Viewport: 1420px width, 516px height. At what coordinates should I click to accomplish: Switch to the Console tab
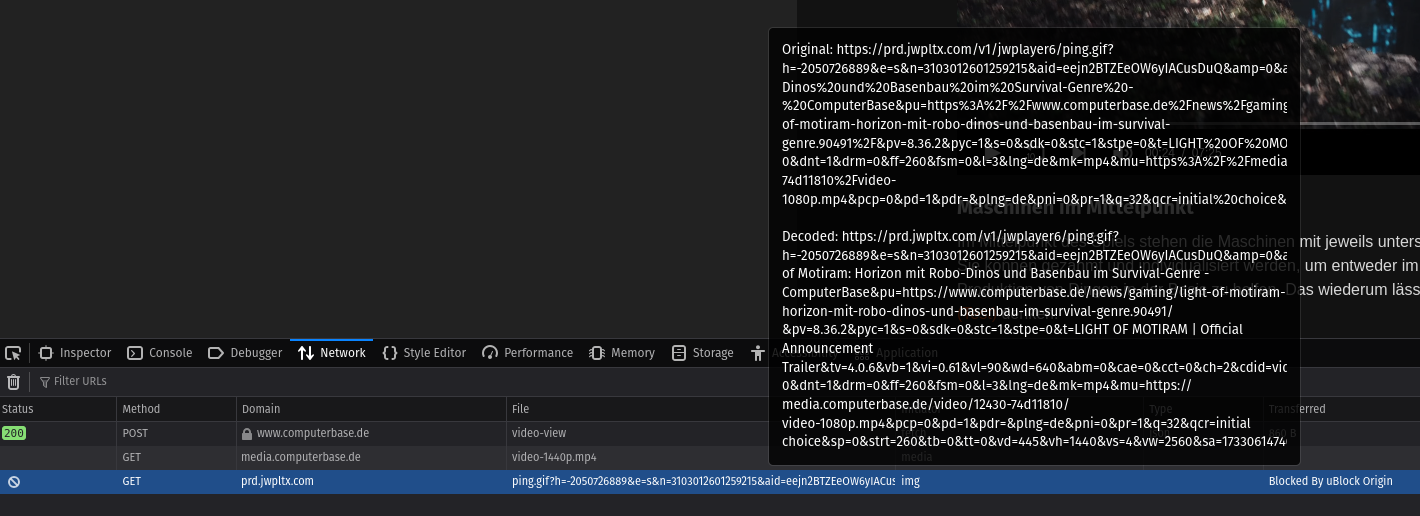point(160,353)
